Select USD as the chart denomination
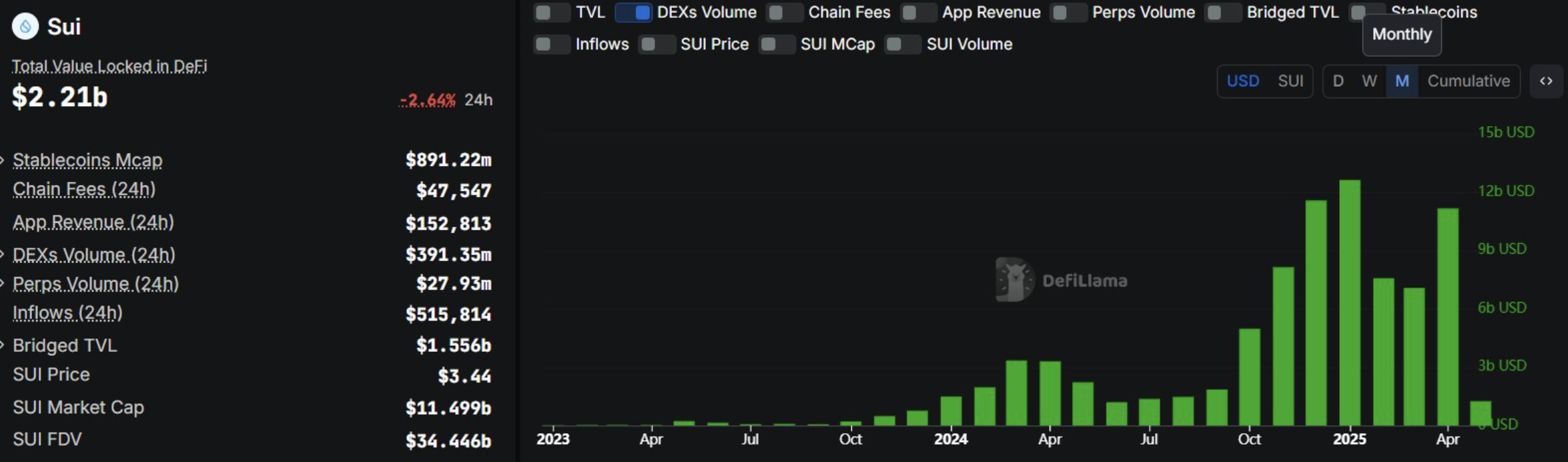 click(1243, 81)
